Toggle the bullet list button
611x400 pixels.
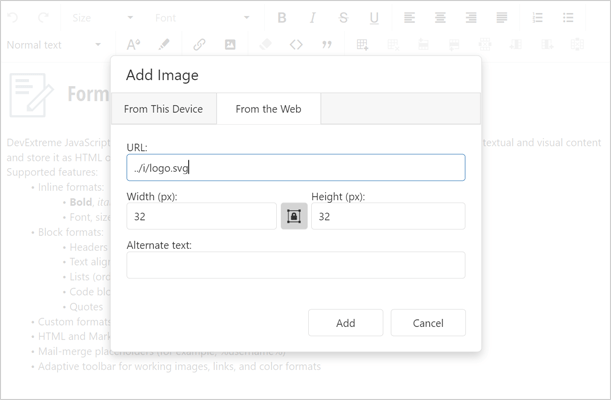click(568, 18)
